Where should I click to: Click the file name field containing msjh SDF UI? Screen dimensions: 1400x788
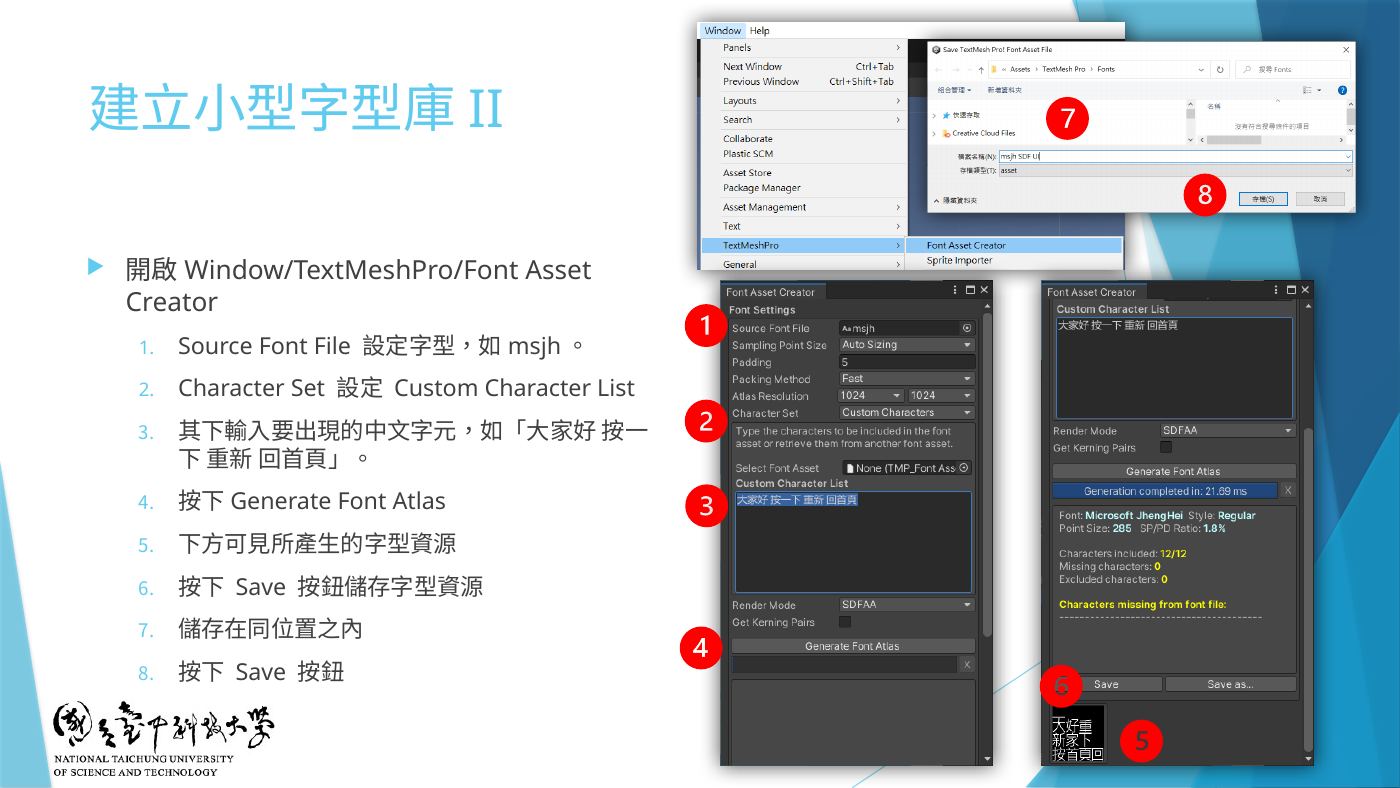tap(1175, 156)
